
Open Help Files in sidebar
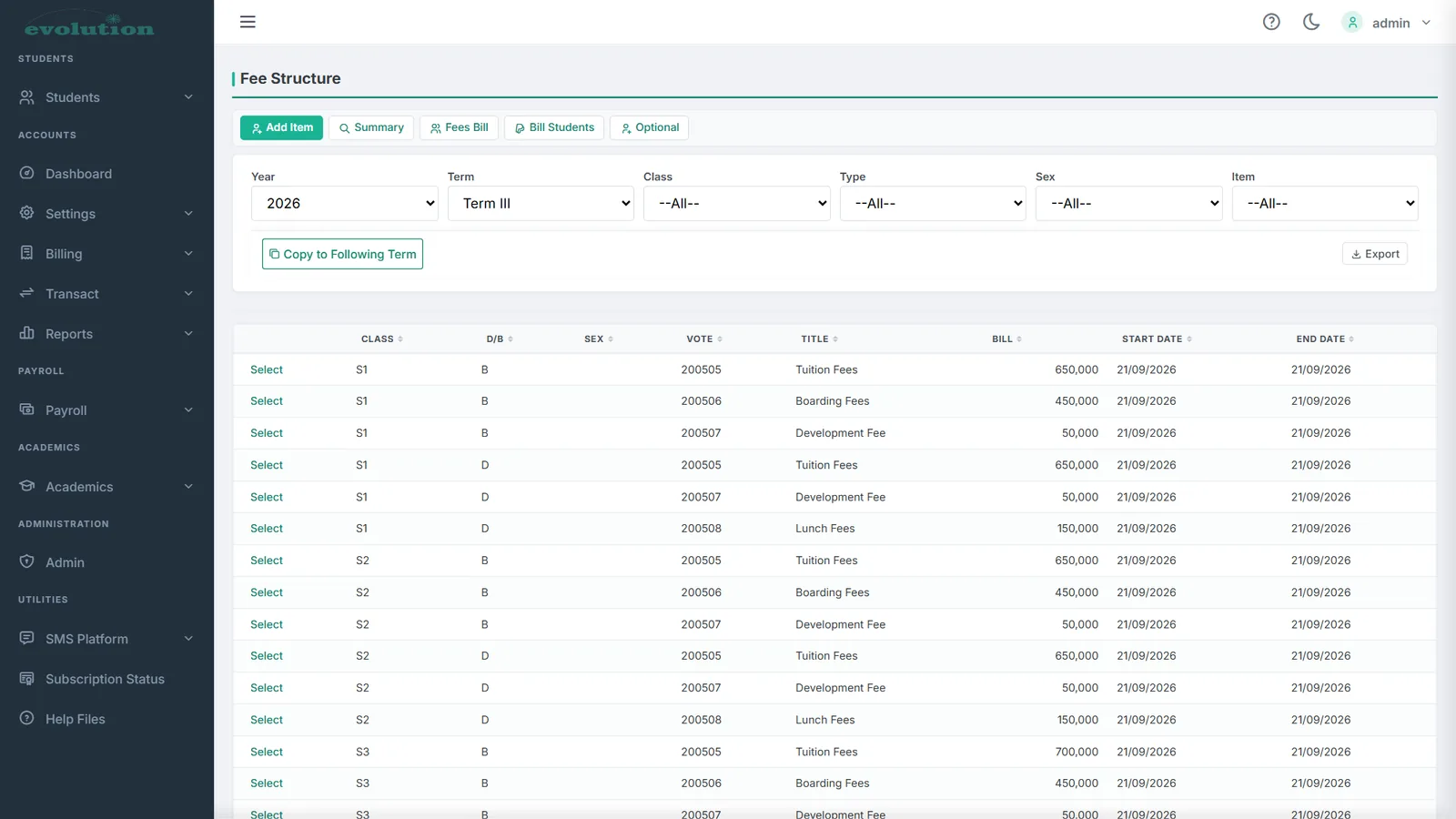pyautogui.click(x=75, y=719)
